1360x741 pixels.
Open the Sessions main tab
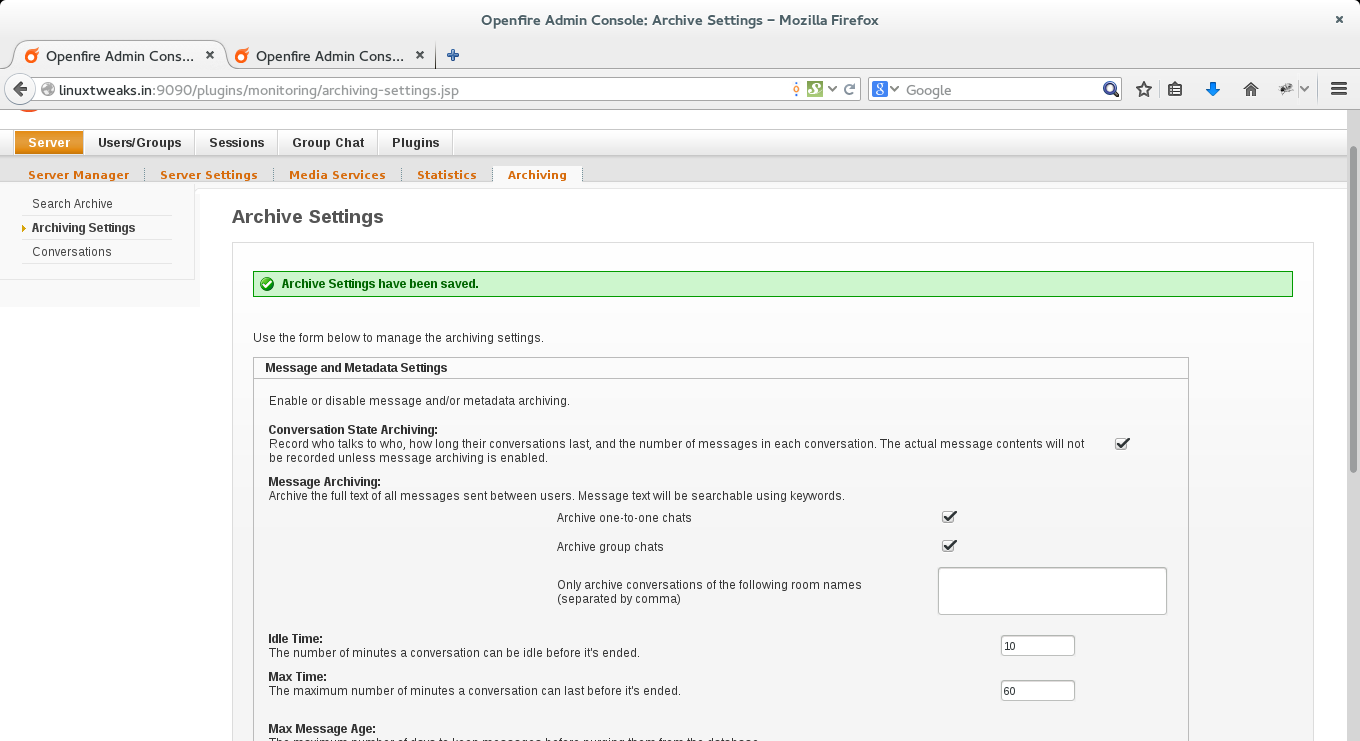pos(237,143)
